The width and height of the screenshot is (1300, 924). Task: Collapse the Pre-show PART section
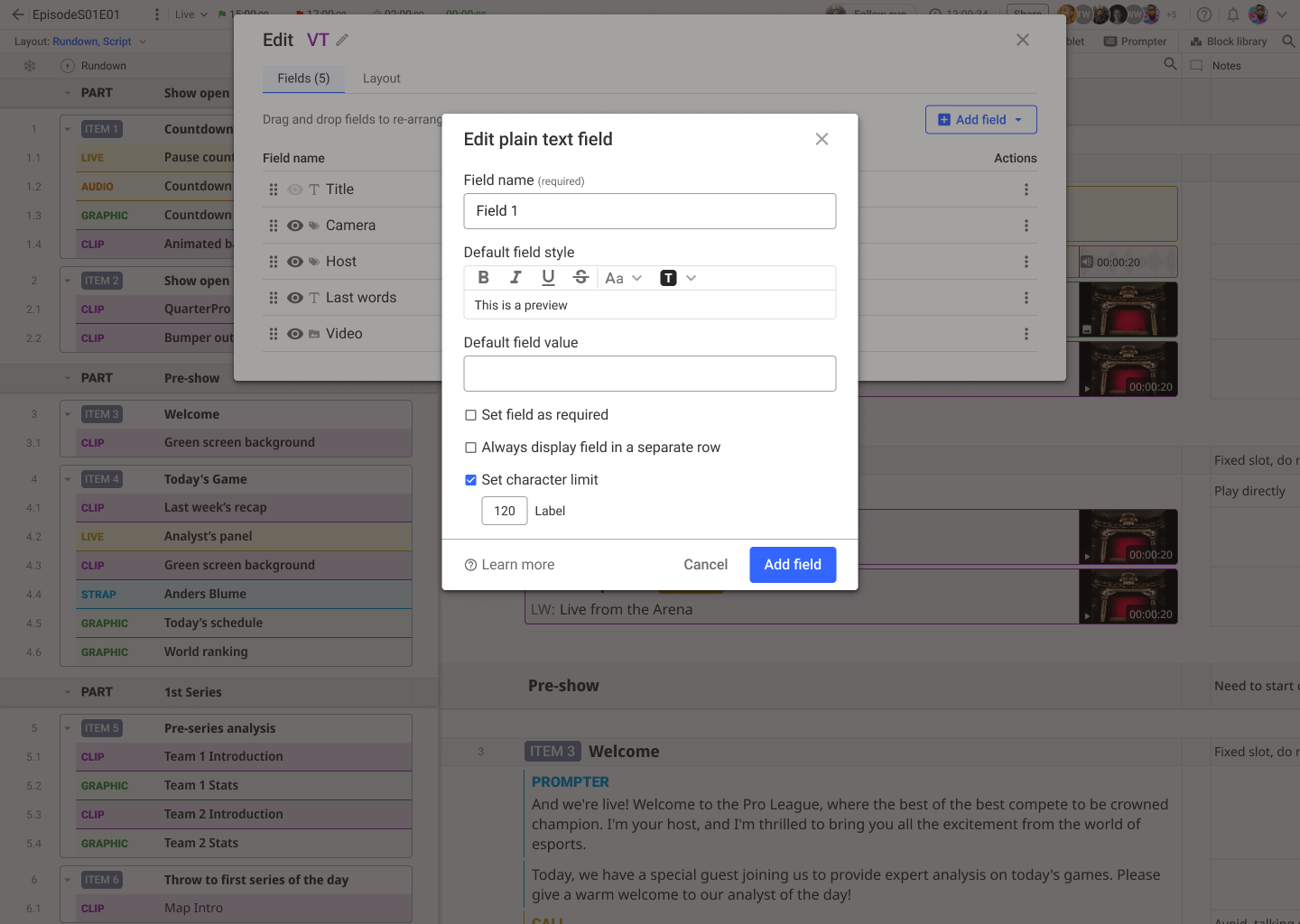tap(68, 378)
